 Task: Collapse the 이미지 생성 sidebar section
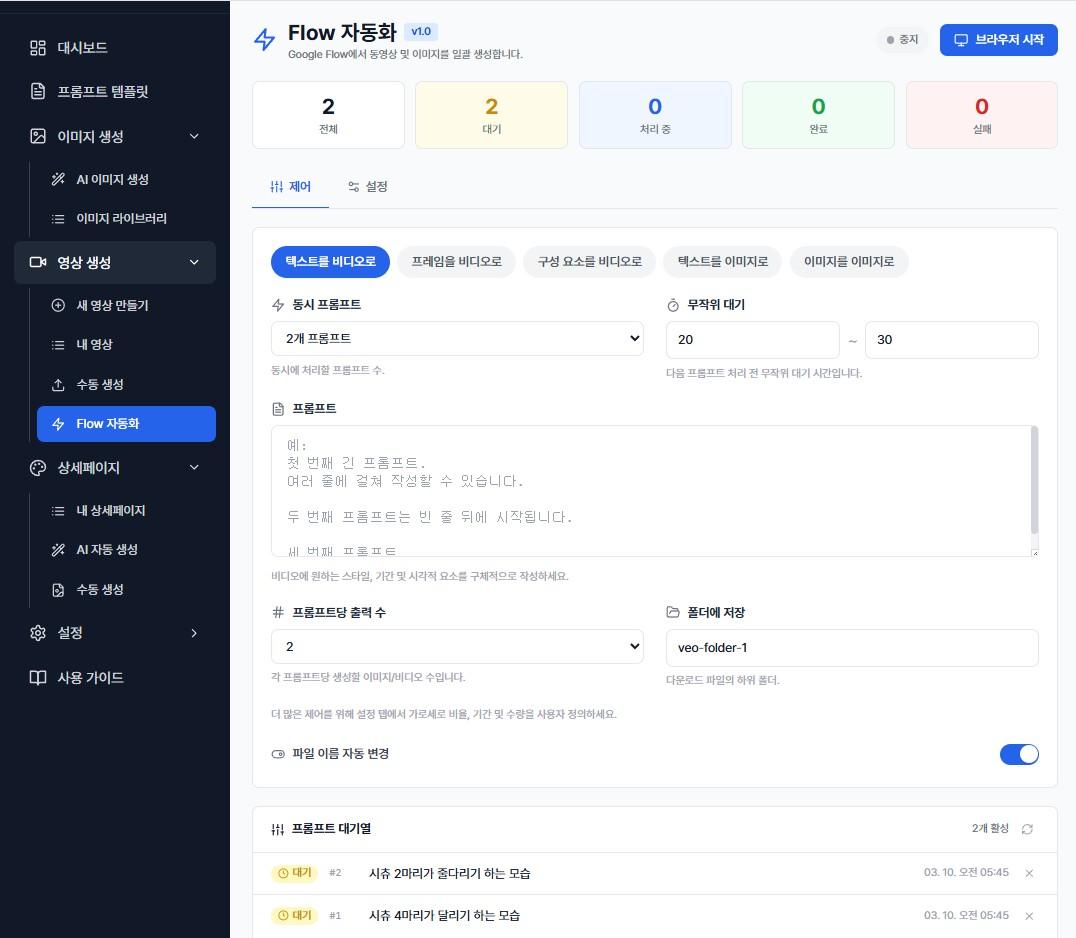point(194,136)
